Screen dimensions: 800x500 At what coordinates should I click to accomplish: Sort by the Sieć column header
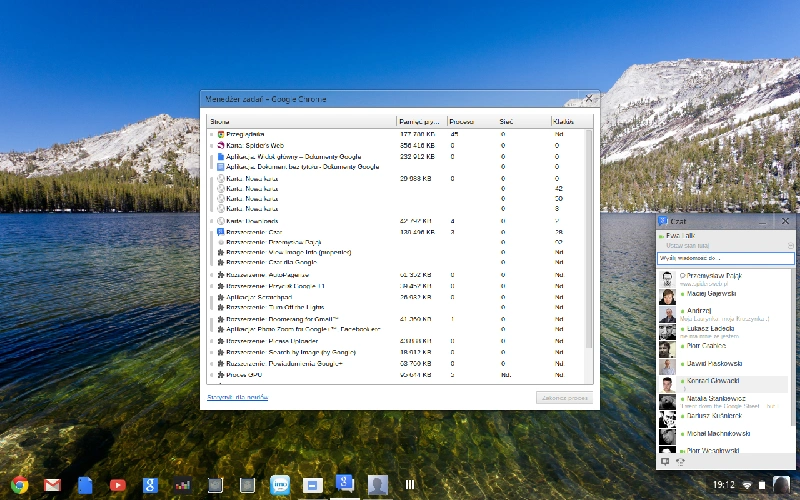(506, 121)
